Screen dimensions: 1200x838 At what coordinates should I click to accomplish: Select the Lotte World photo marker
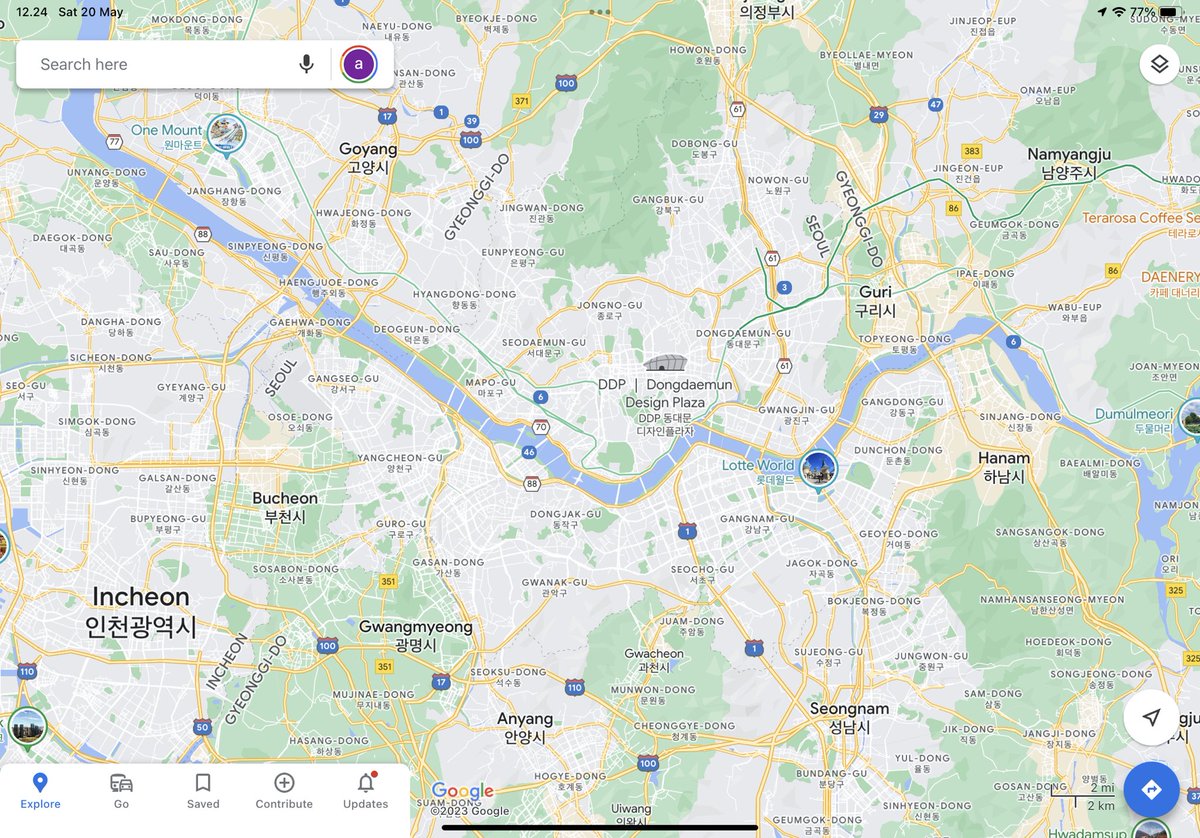tap(819, 469)
